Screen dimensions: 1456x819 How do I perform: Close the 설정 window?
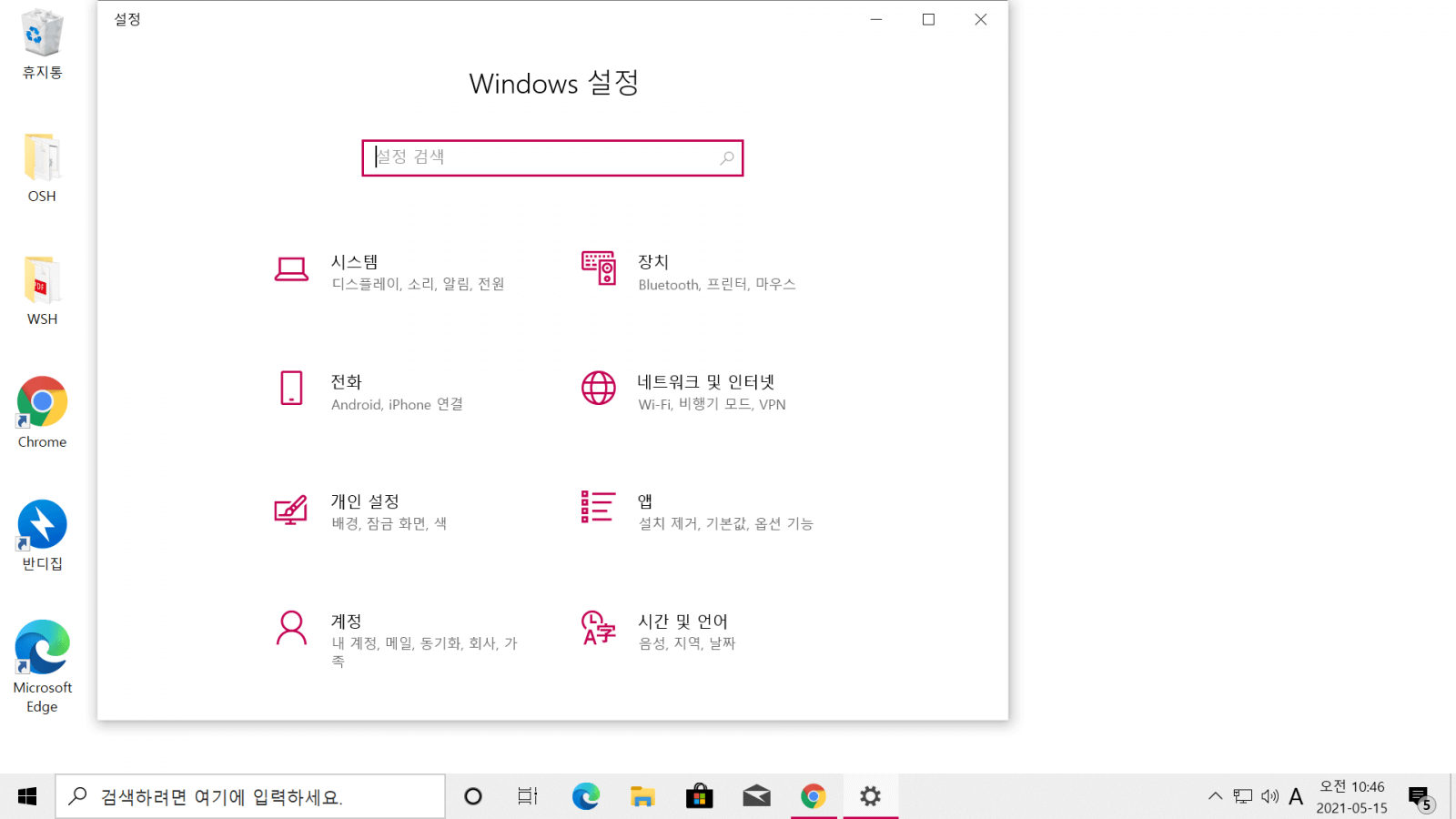[x=981, y=19]
